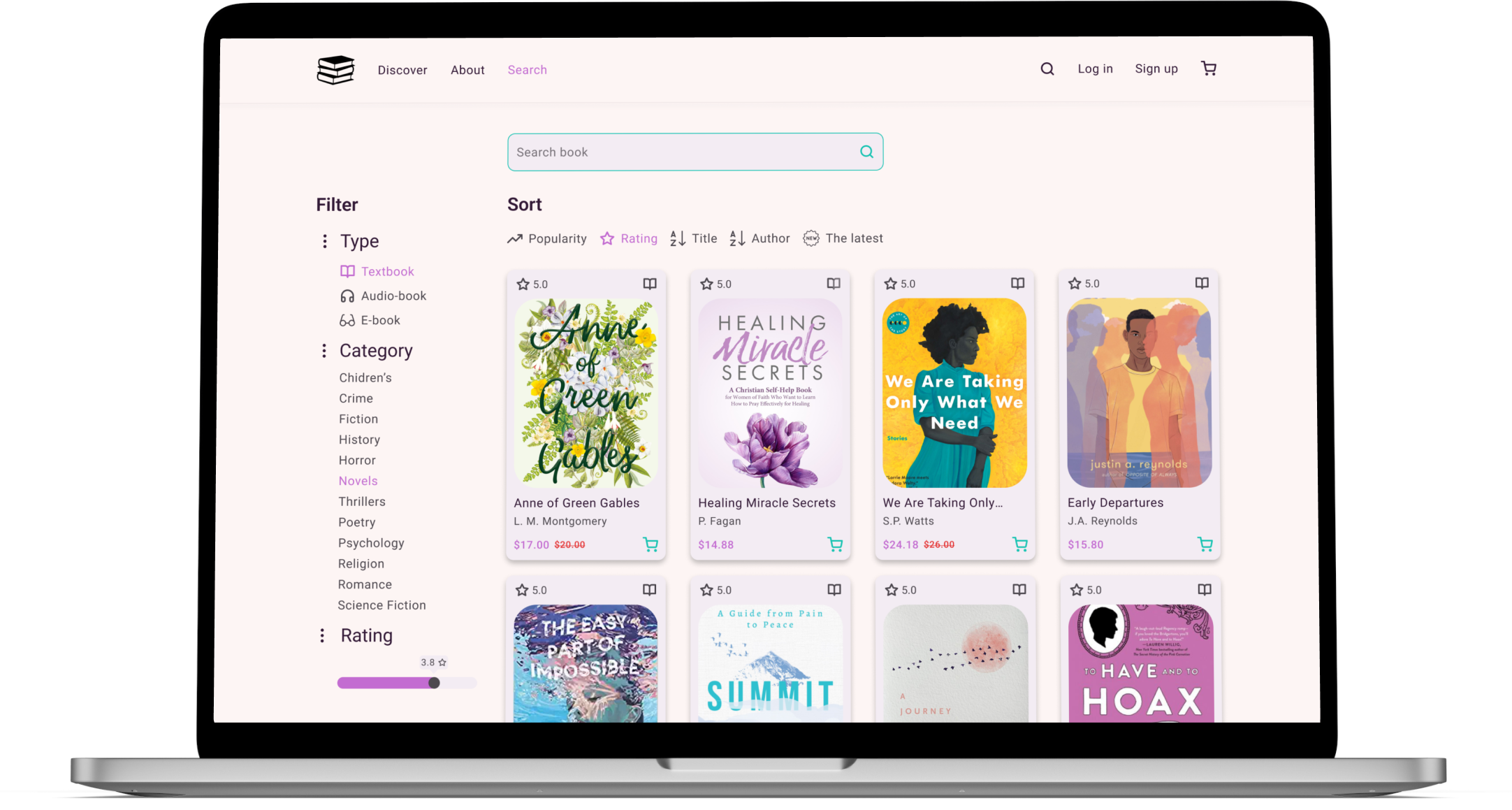Open the Discover nav item
The image size is (1512, 810).
(x=402, y=70)
